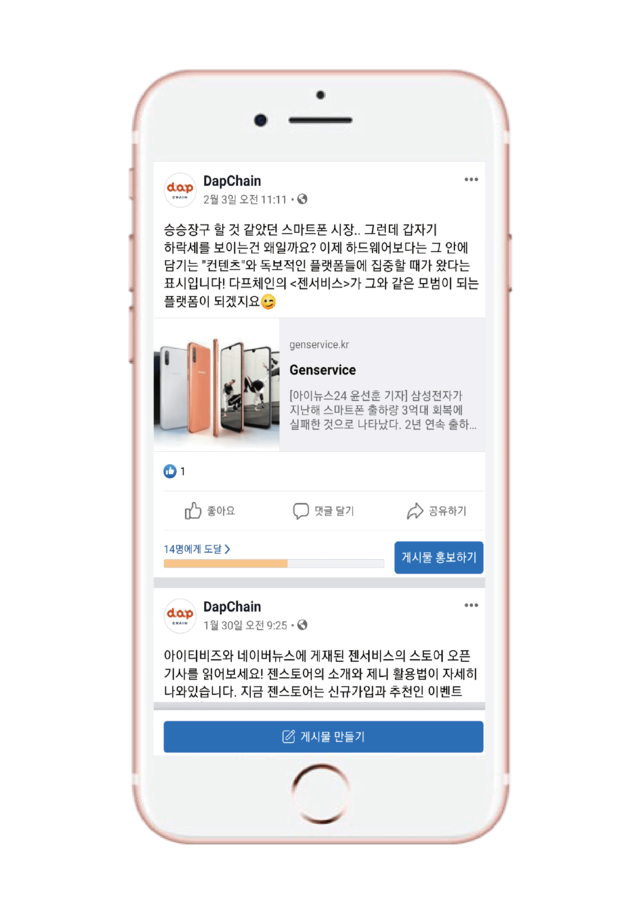Image resolution: width=640 pixels, height=897 pixels.
Task: Expand the 14명에게 도달 reach details
Action: 197,549
